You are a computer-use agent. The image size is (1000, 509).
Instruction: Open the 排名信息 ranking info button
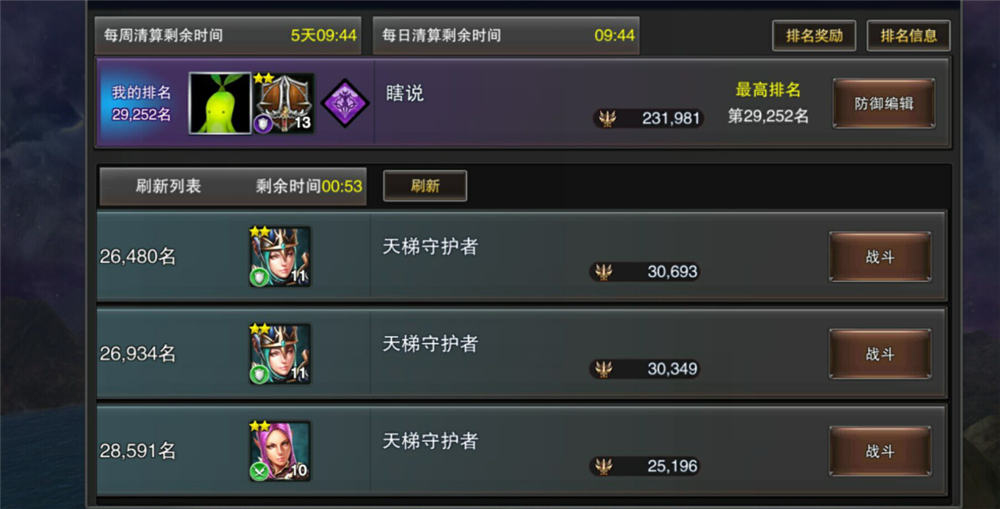click(x=908, y=36)
